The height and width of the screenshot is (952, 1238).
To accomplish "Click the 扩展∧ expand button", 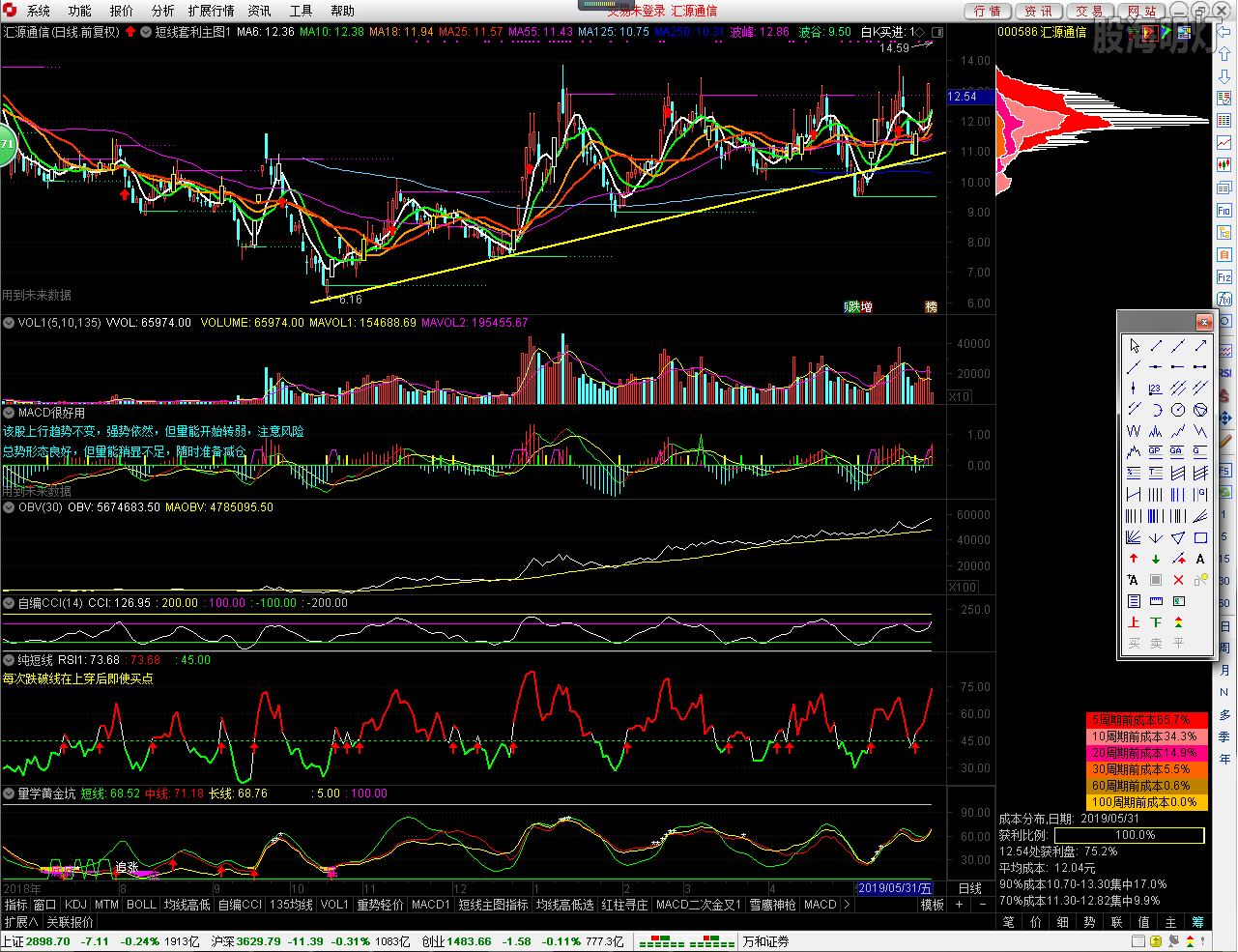I will click(x=21, y=922).
